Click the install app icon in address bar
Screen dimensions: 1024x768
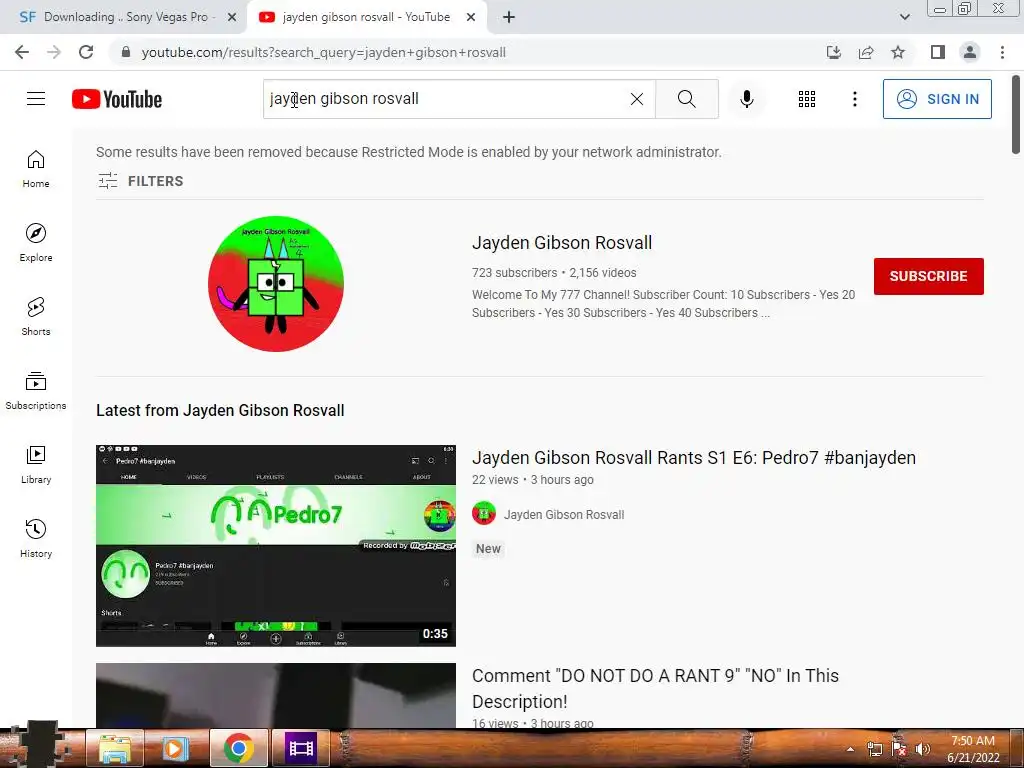click(x=833, y=52)
